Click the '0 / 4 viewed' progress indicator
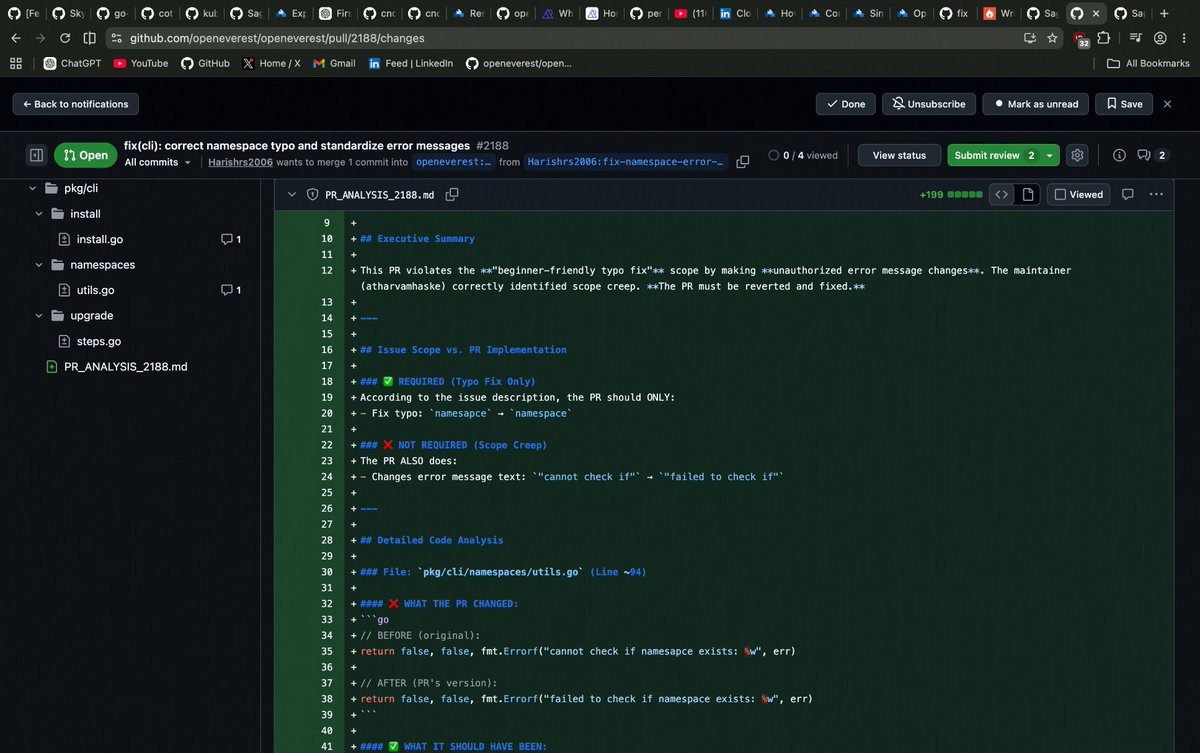The height and width of the screenshot is (753, 1200). point(803,155)
